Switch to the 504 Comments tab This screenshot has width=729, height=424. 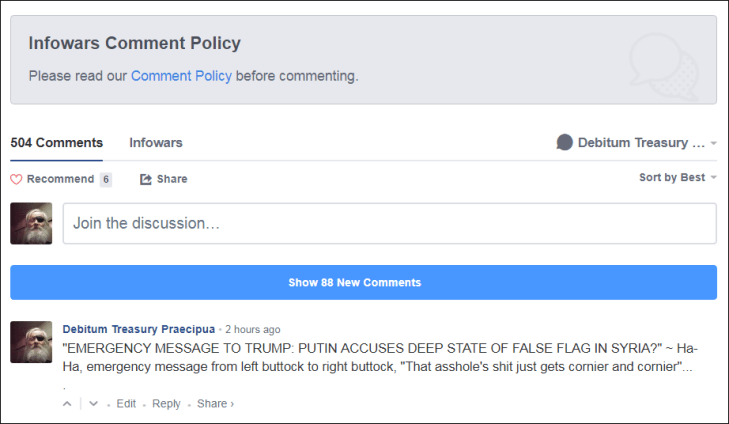click(56, 143)
